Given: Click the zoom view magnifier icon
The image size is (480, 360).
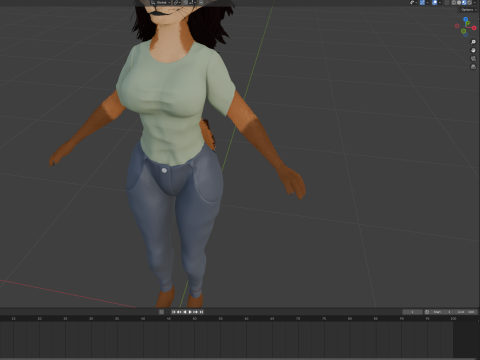Looking at the screenshot, I should [x=473, y=42].
